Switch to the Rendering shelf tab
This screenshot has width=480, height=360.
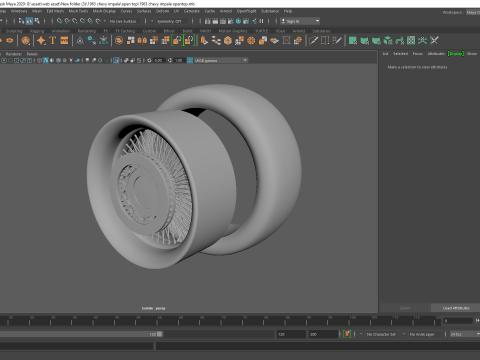point(87,31)
